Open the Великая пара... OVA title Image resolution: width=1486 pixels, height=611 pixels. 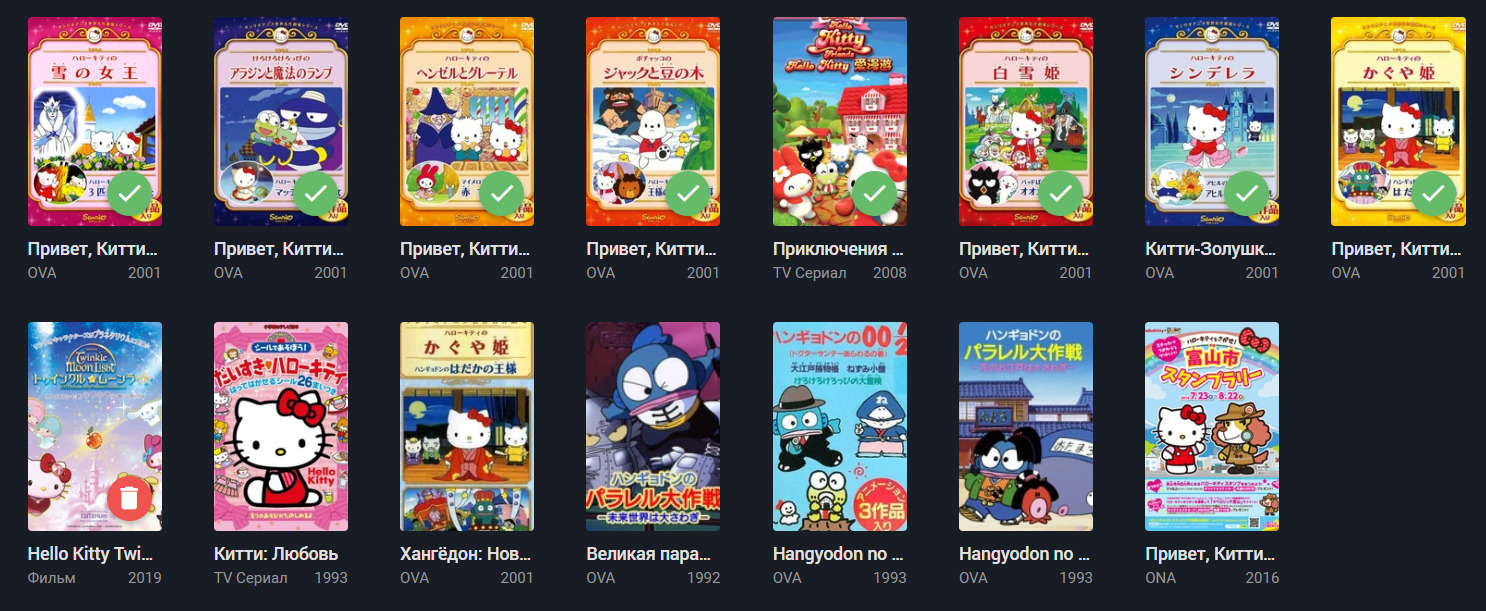(652, 554)
